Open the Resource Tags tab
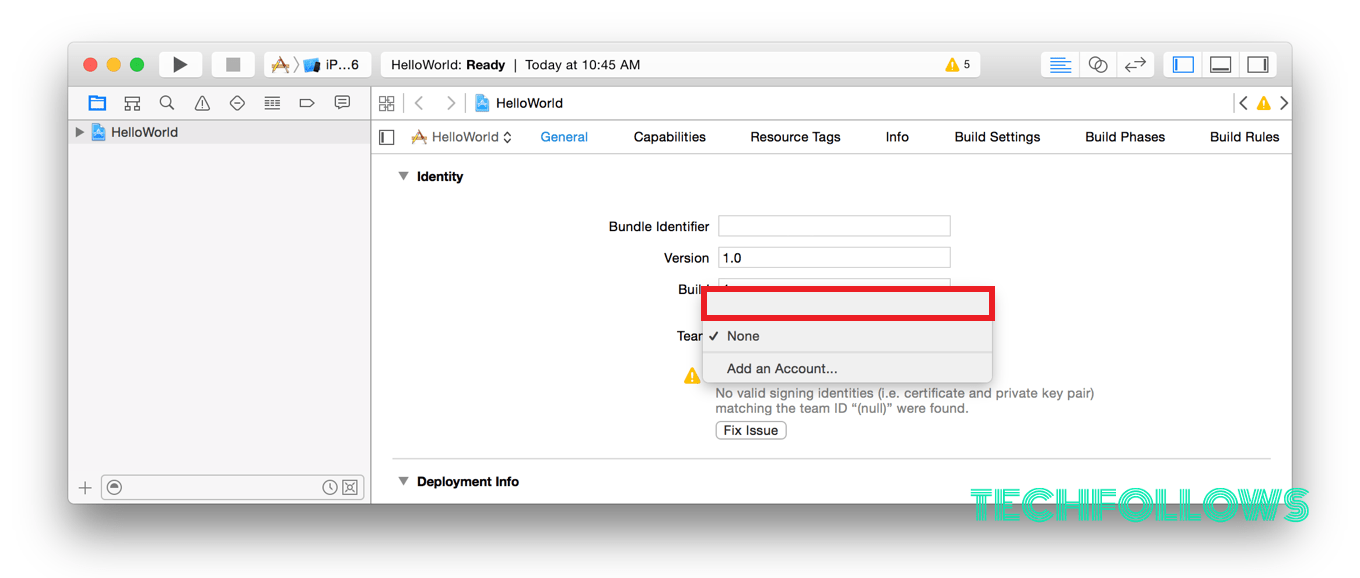The width and height of the screenshot is (1360, 578). click(795, 137)
